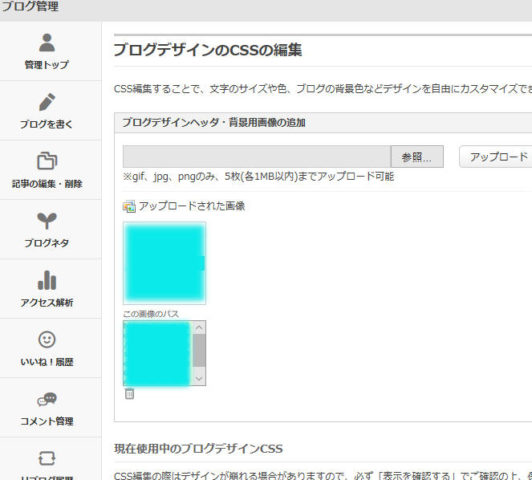
Task: Open コメント管理 speech bubble icon
Action: point(47,399)
